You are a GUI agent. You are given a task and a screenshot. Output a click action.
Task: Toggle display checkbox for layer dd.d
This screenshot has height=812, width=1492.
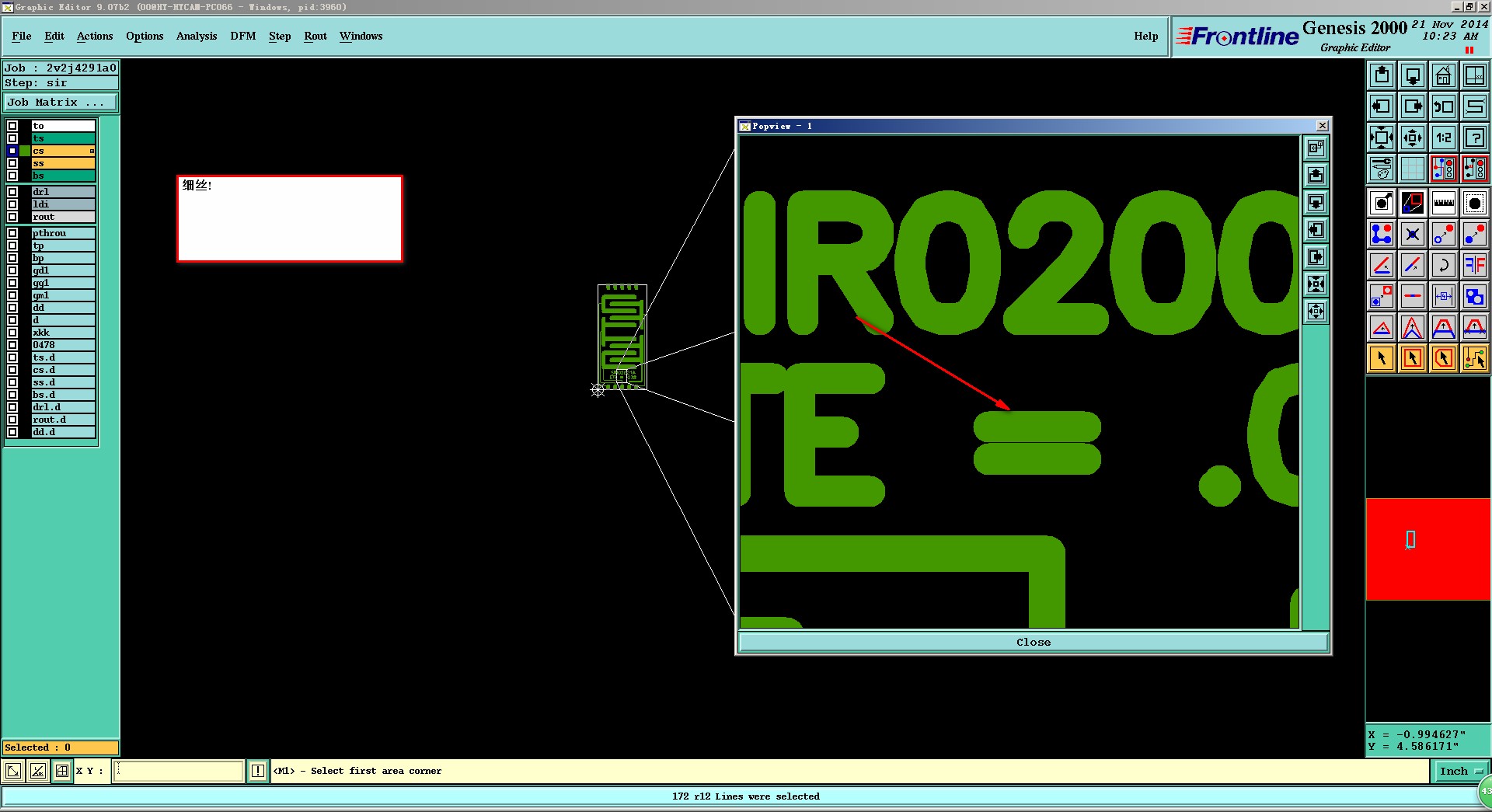(12, 432)
